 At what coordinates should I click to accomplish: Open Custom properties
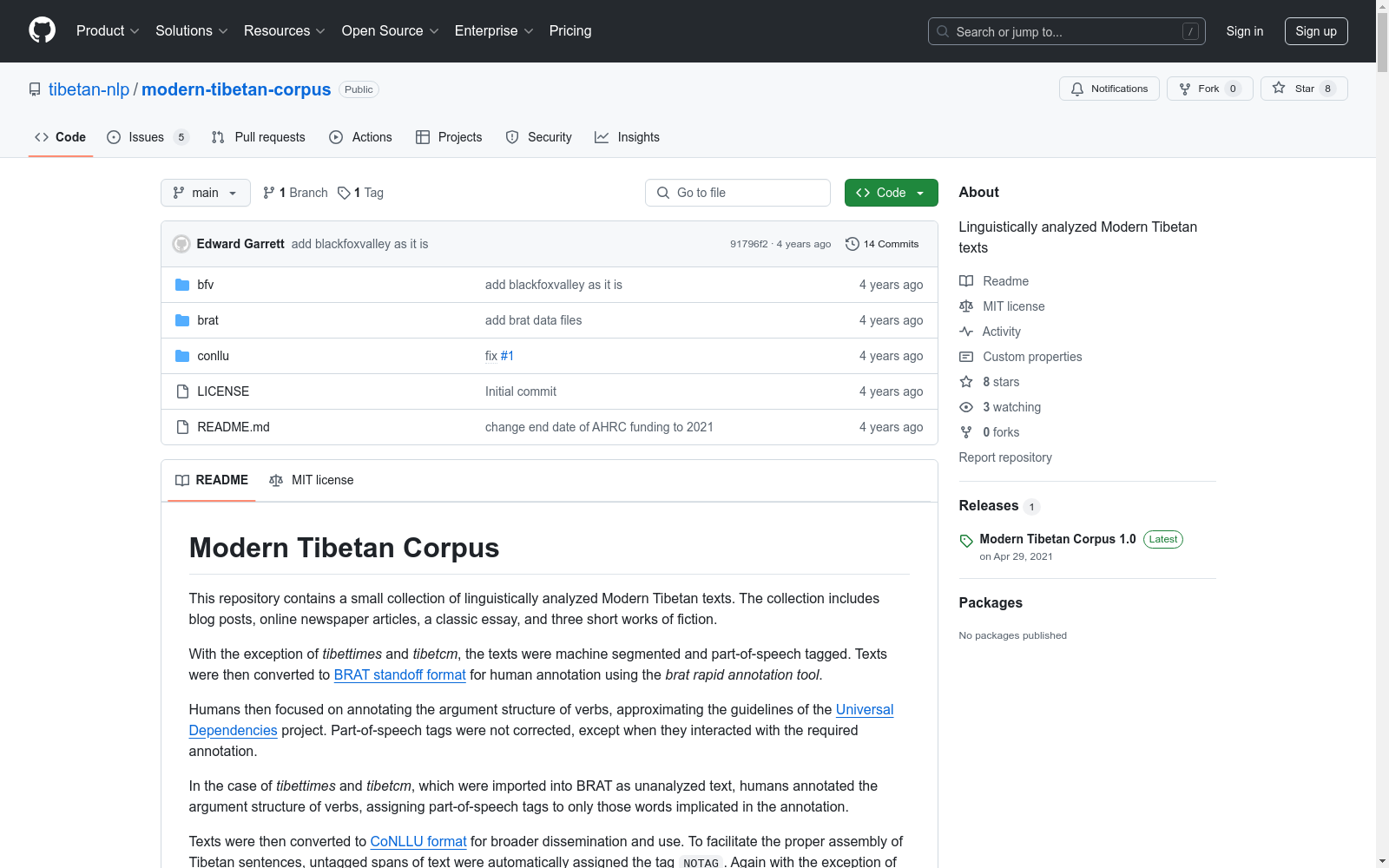point(1021,357)
